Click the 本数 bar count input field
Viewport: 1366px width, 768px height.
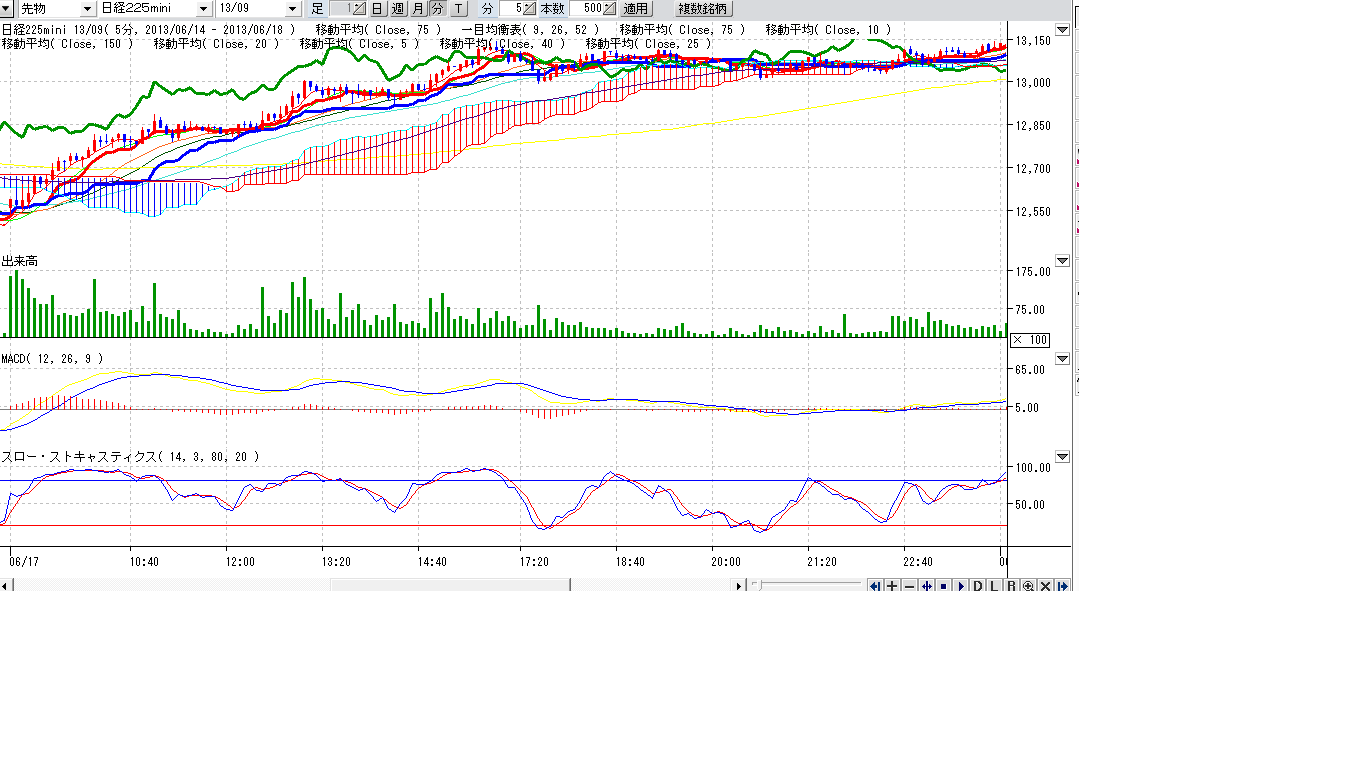(x=585, y=8)
